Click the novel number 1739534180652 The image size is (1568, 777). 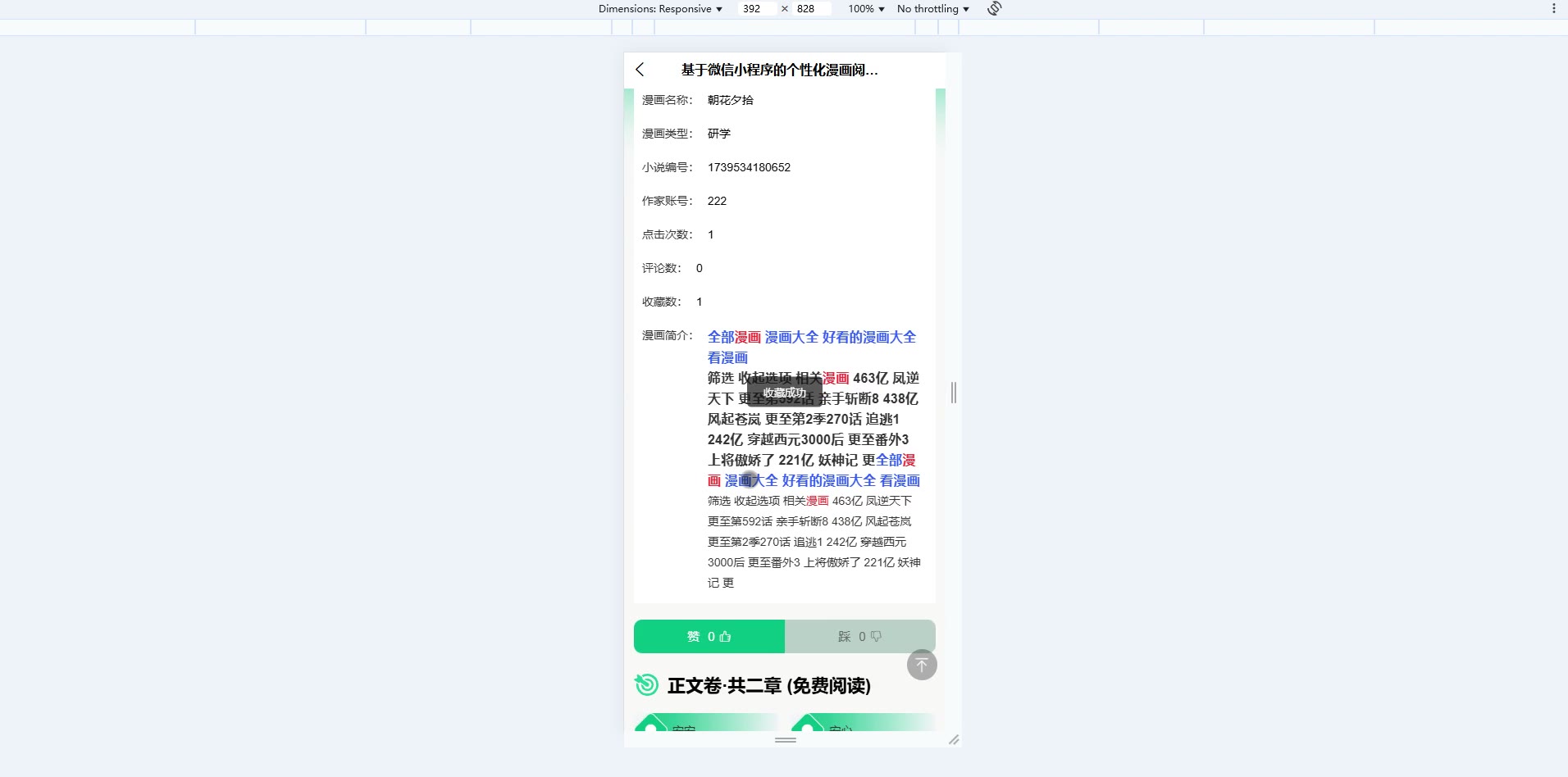749,167
